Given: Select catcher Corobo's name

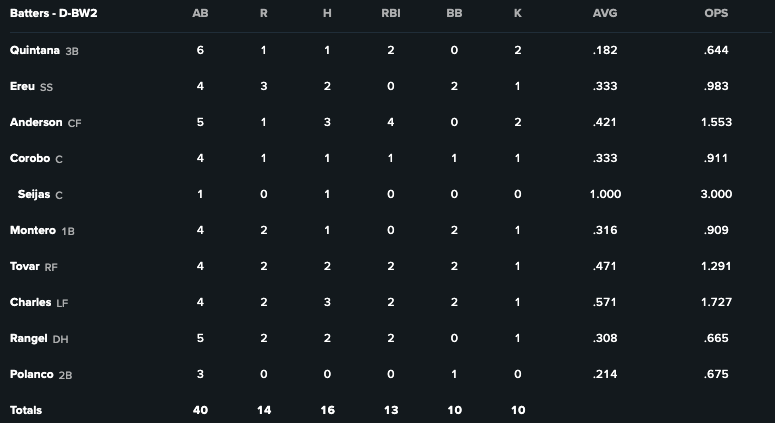Looking at the screenshot, I should (30, 158).
